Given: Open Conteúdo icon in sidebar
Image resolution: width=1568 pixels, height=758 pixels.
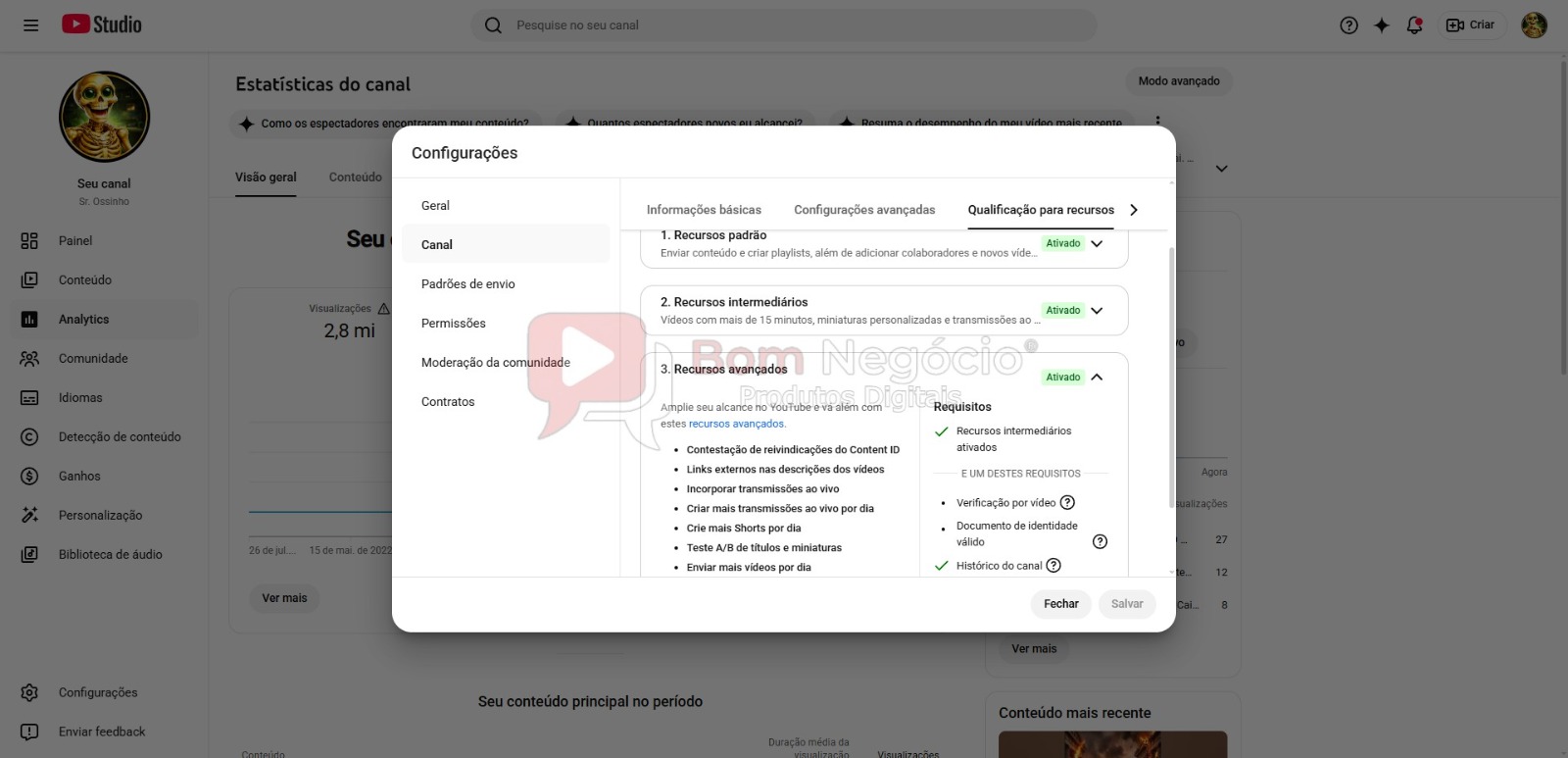Looking at the screenshot, I should tap(29, 280).
